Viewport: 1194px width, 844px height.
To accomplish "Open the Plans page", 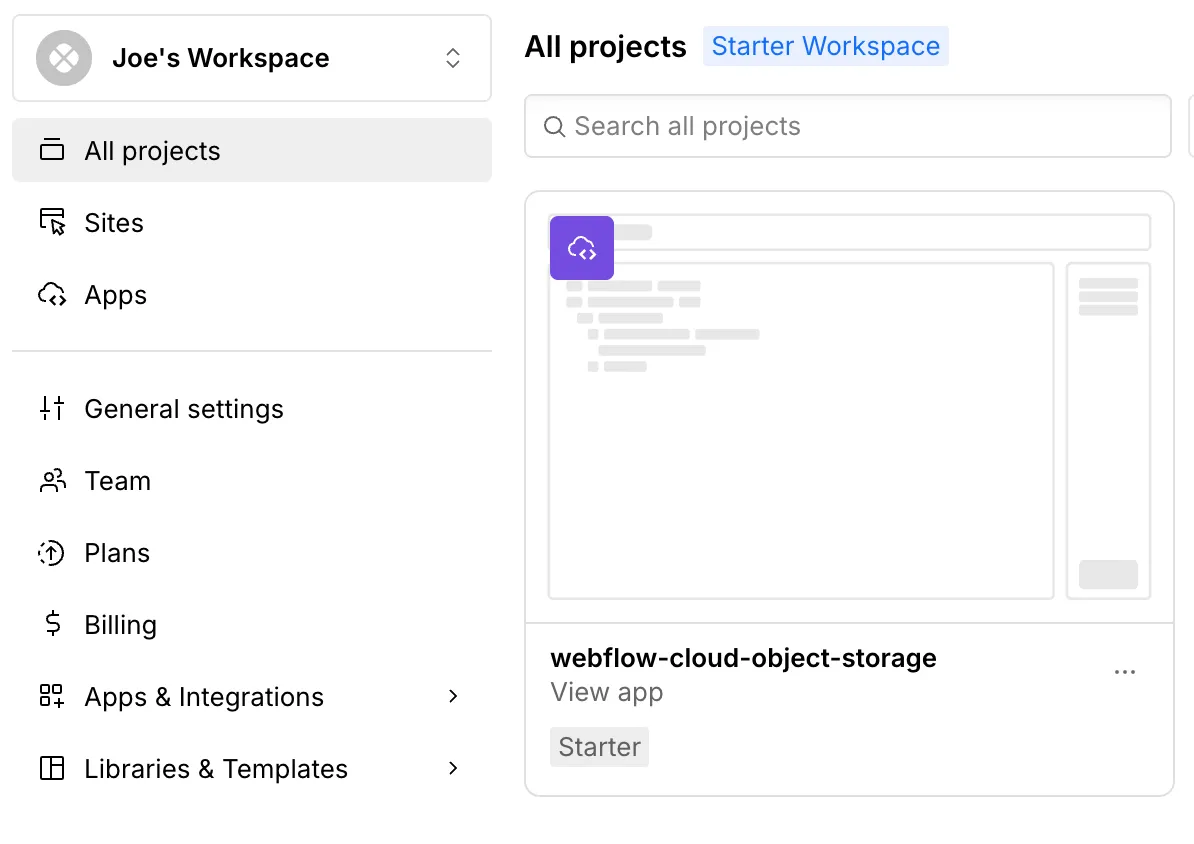I will tap(251, 552).
